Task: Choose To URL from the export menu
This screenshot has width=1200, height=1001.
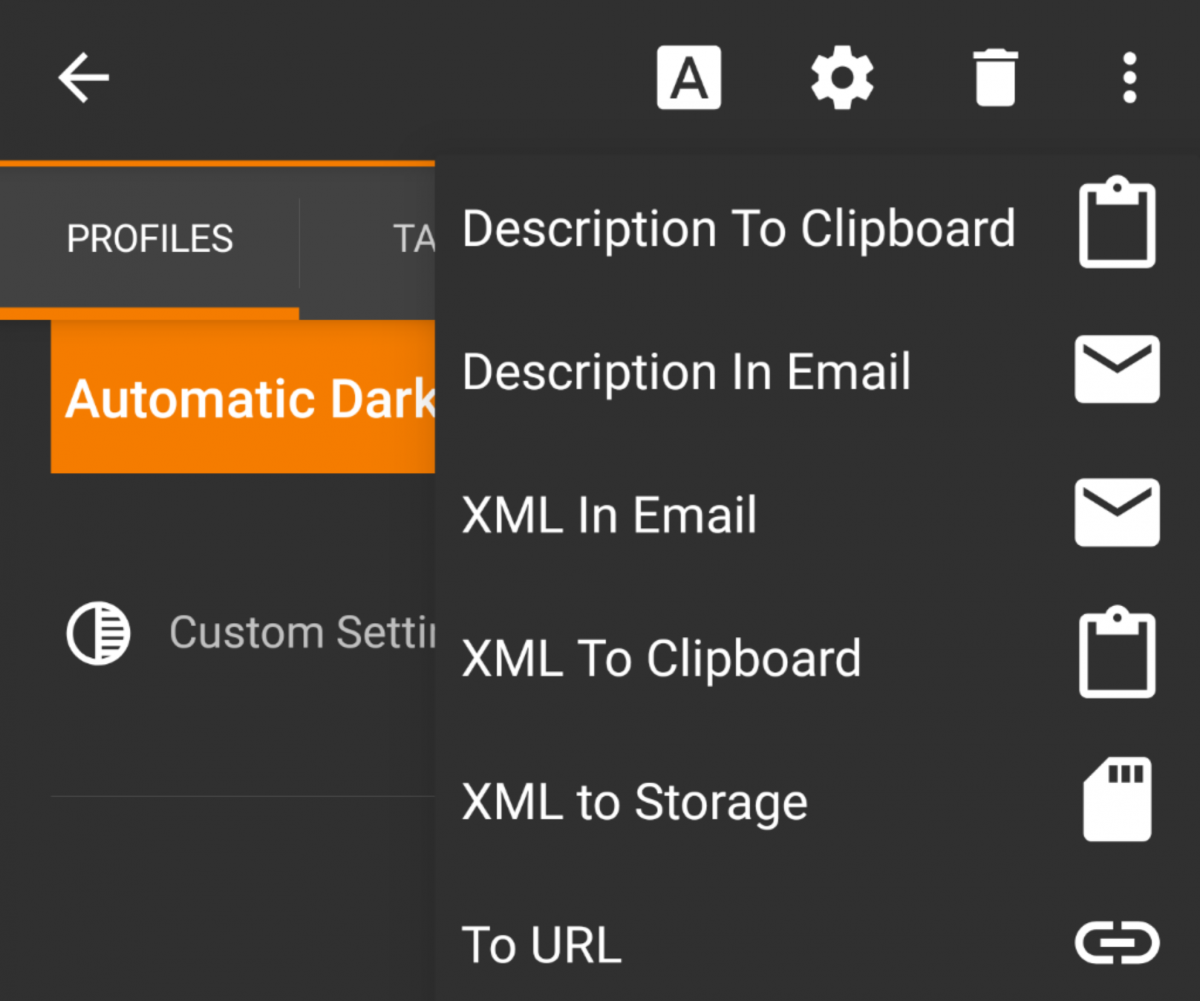Action: 541,943
